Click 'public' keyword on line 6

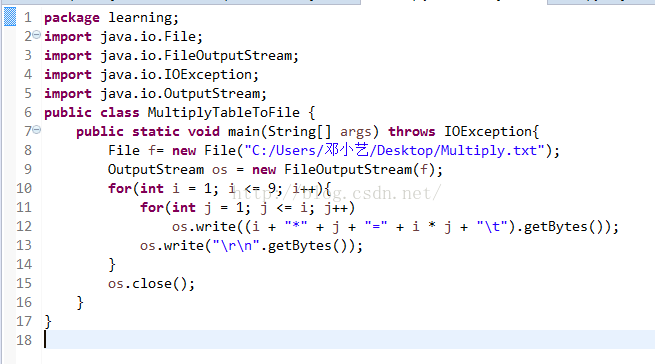pyautogui.click(x=68, y=113)
